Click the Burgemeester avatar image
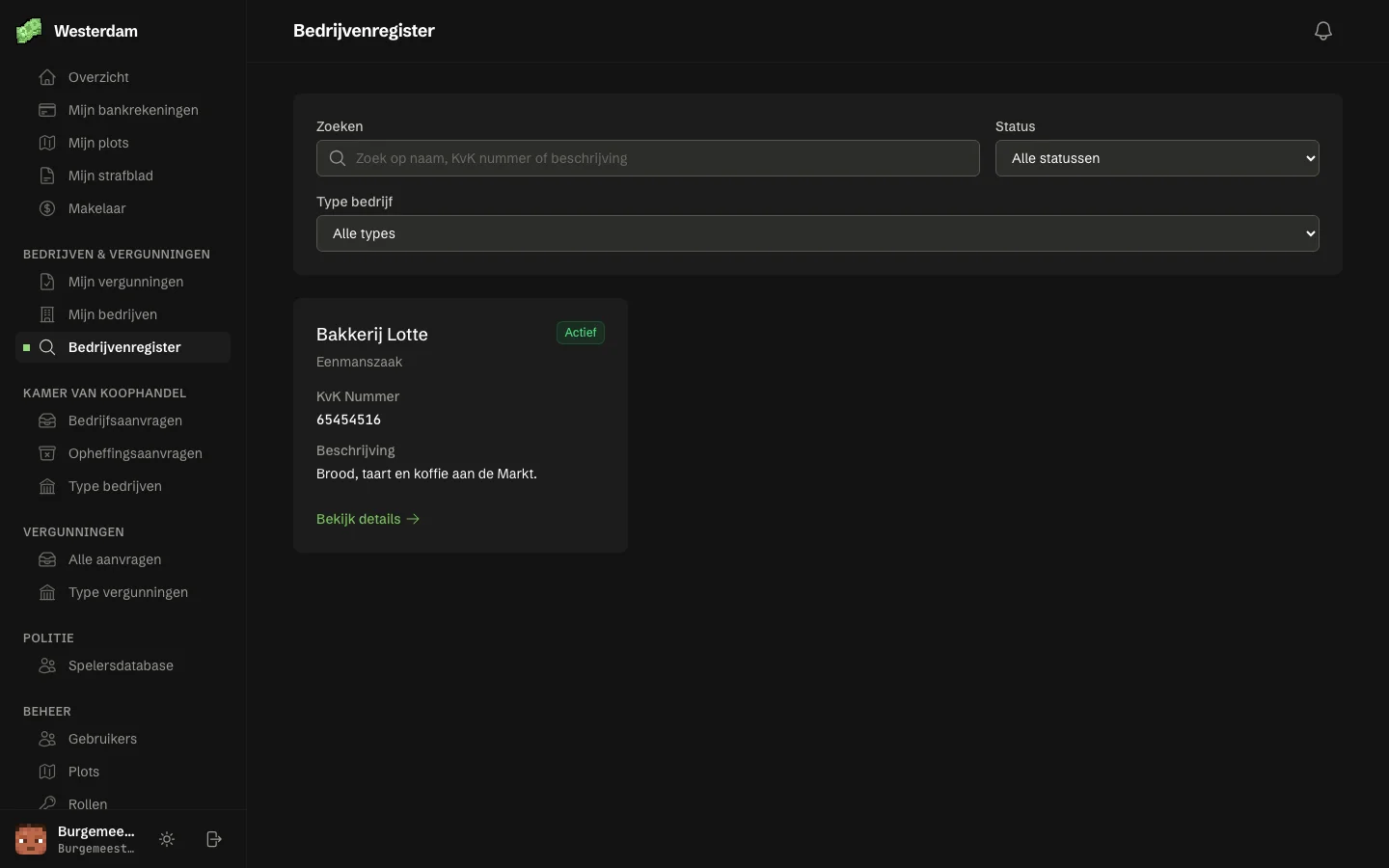Viewport: 1389px width, 868px height. click(31, 839)
